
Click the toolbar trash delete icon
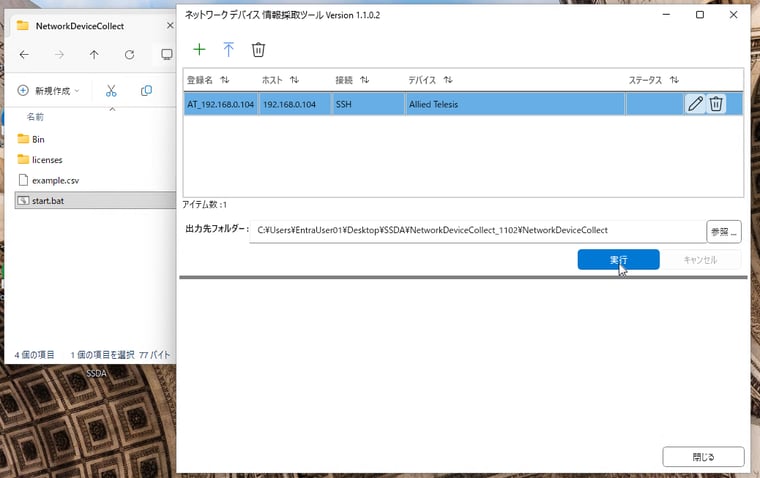click(258, 49)
